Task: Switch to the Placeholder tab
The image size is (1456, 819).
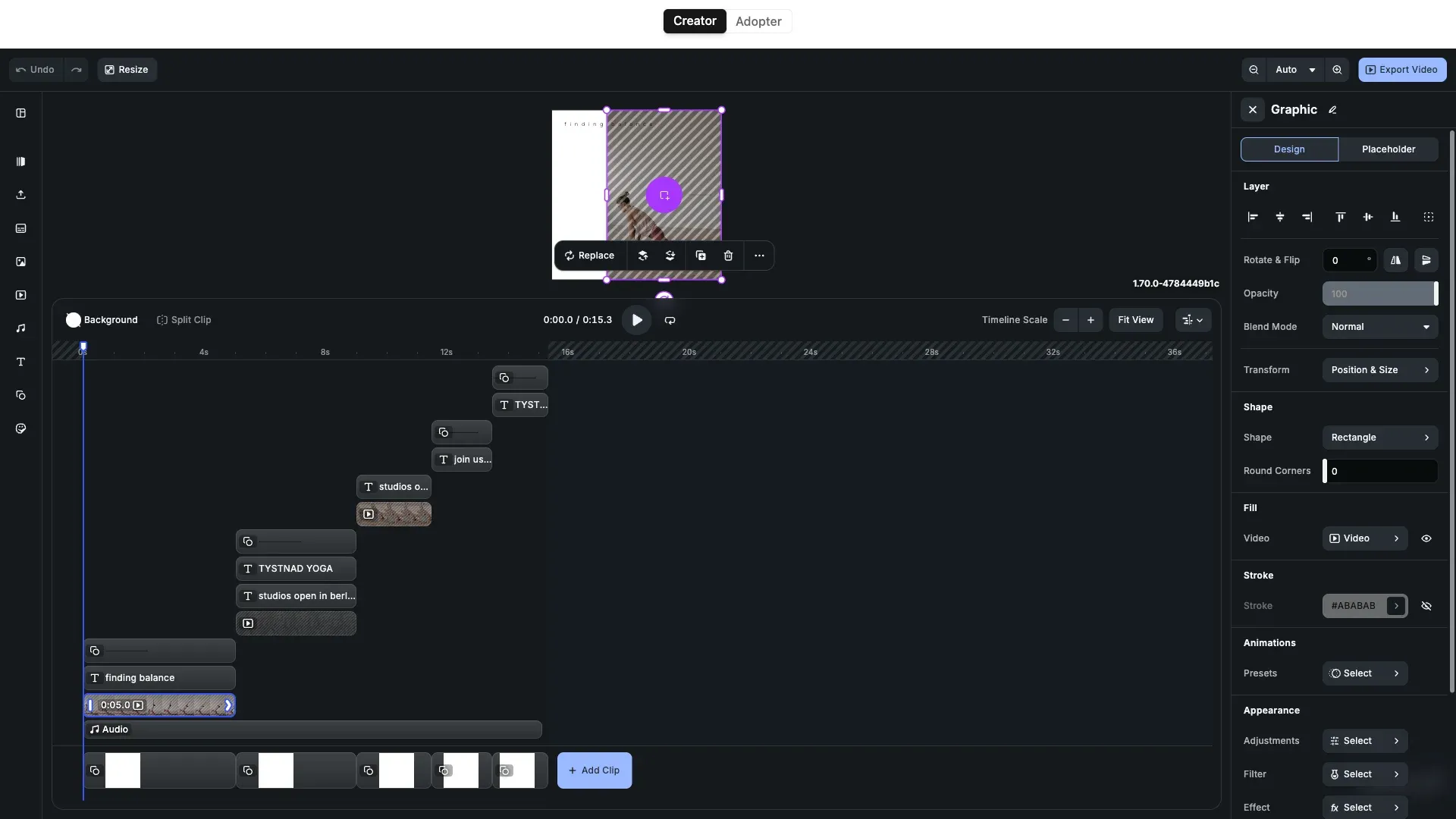Action: (x=1389, y=149)
